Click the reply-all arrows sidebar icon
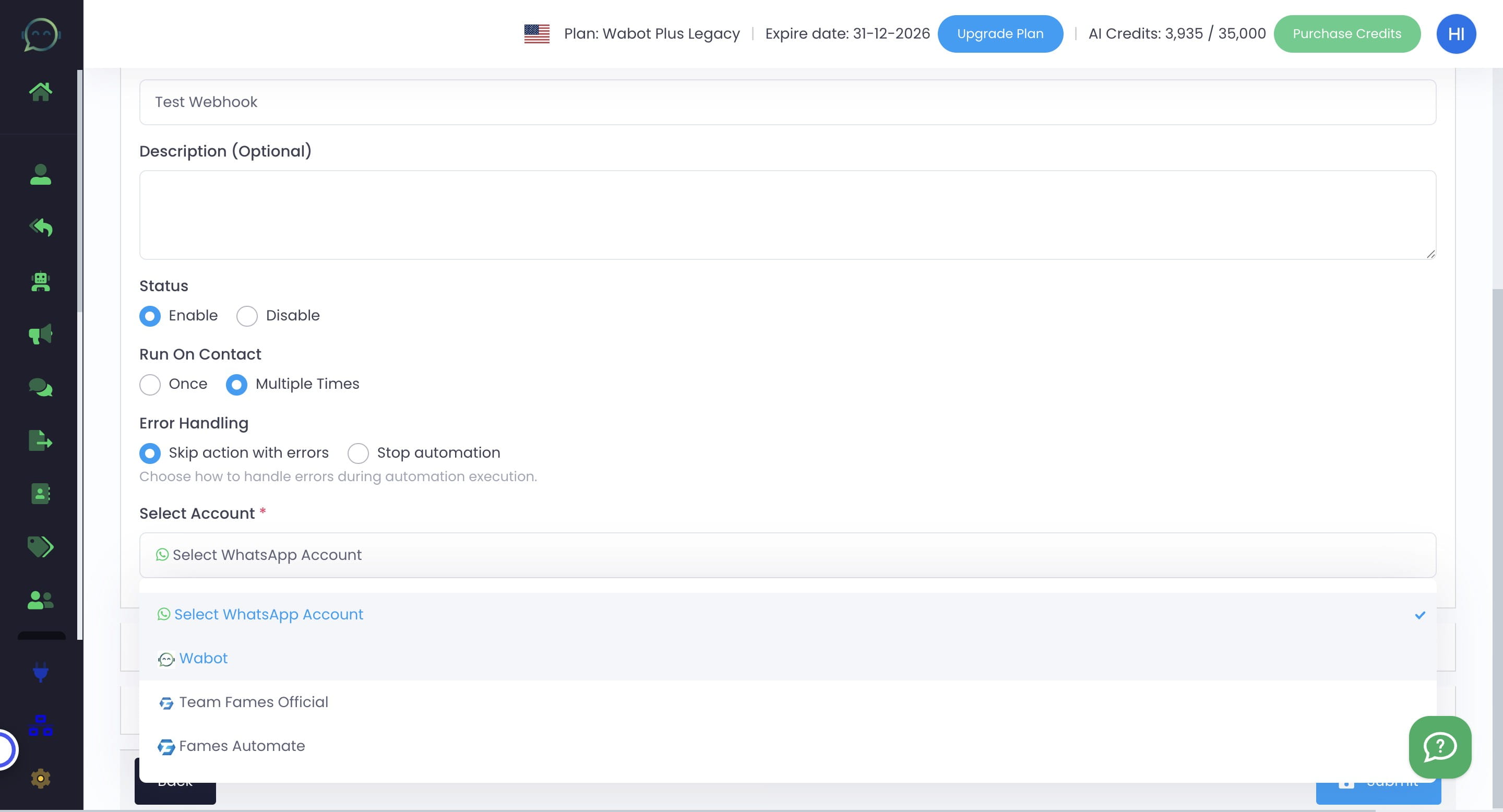The height and width of the screenshot is (812, 1503). [x=40, y=227]
